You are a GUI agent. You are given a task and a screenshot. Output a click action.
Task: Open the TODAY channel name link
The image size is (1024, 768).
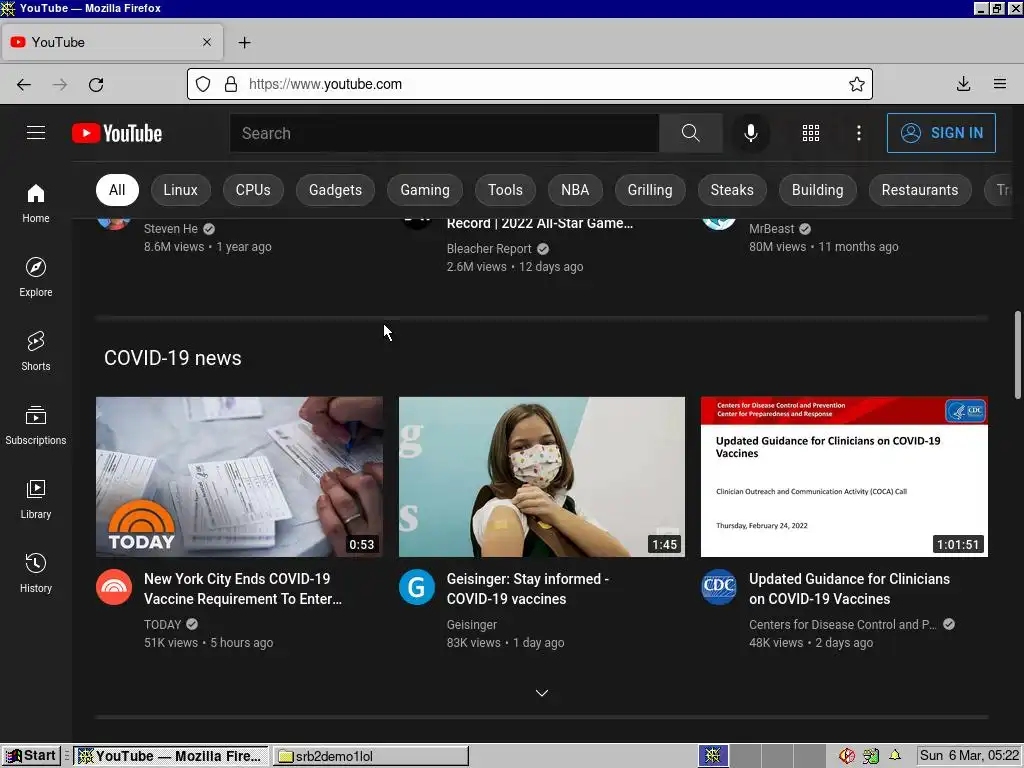(162, 624)
